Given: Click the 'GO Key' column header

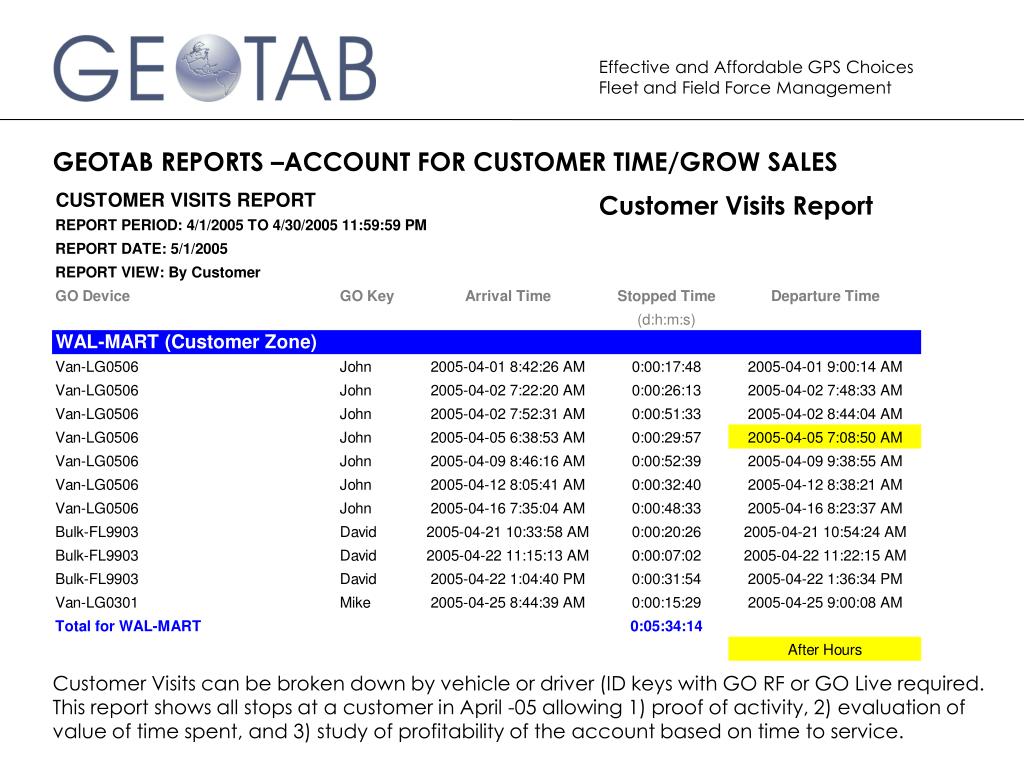Looking at the screenshot, I should [367, 296].
